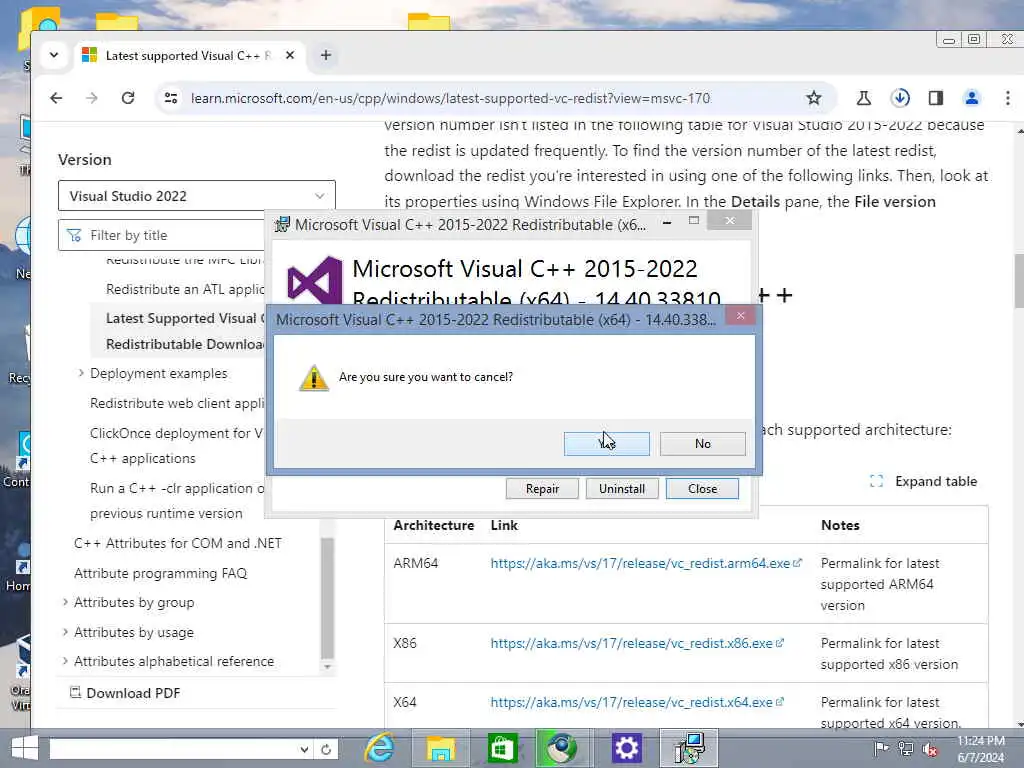The image size is (1024, 768).
Task: Open the tab search dropdown arrow
Action: click(x=54, y=56)
